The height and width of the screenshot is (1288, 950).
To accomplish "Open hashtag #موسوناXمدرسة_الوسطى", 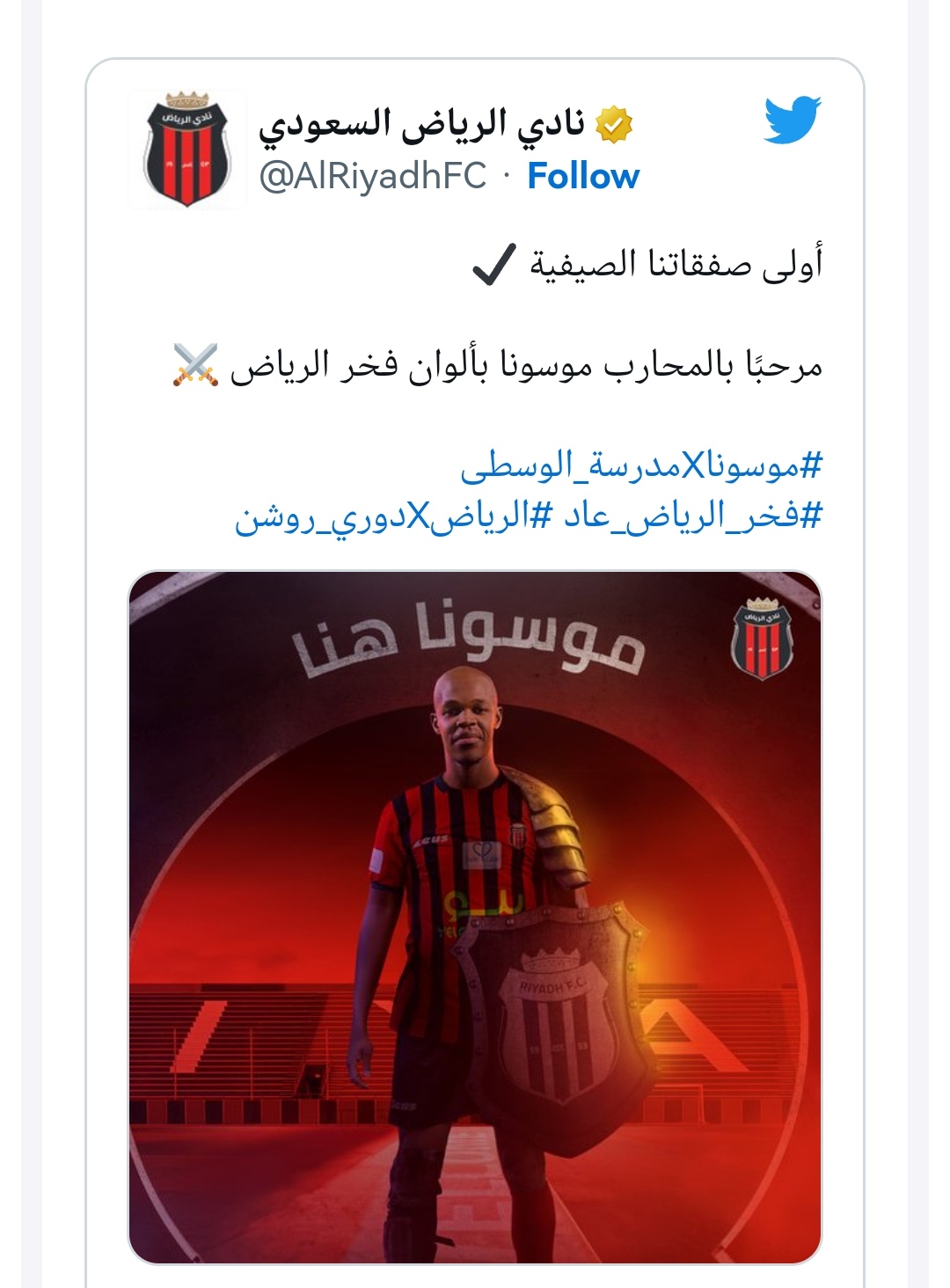I will click(641, 466).
